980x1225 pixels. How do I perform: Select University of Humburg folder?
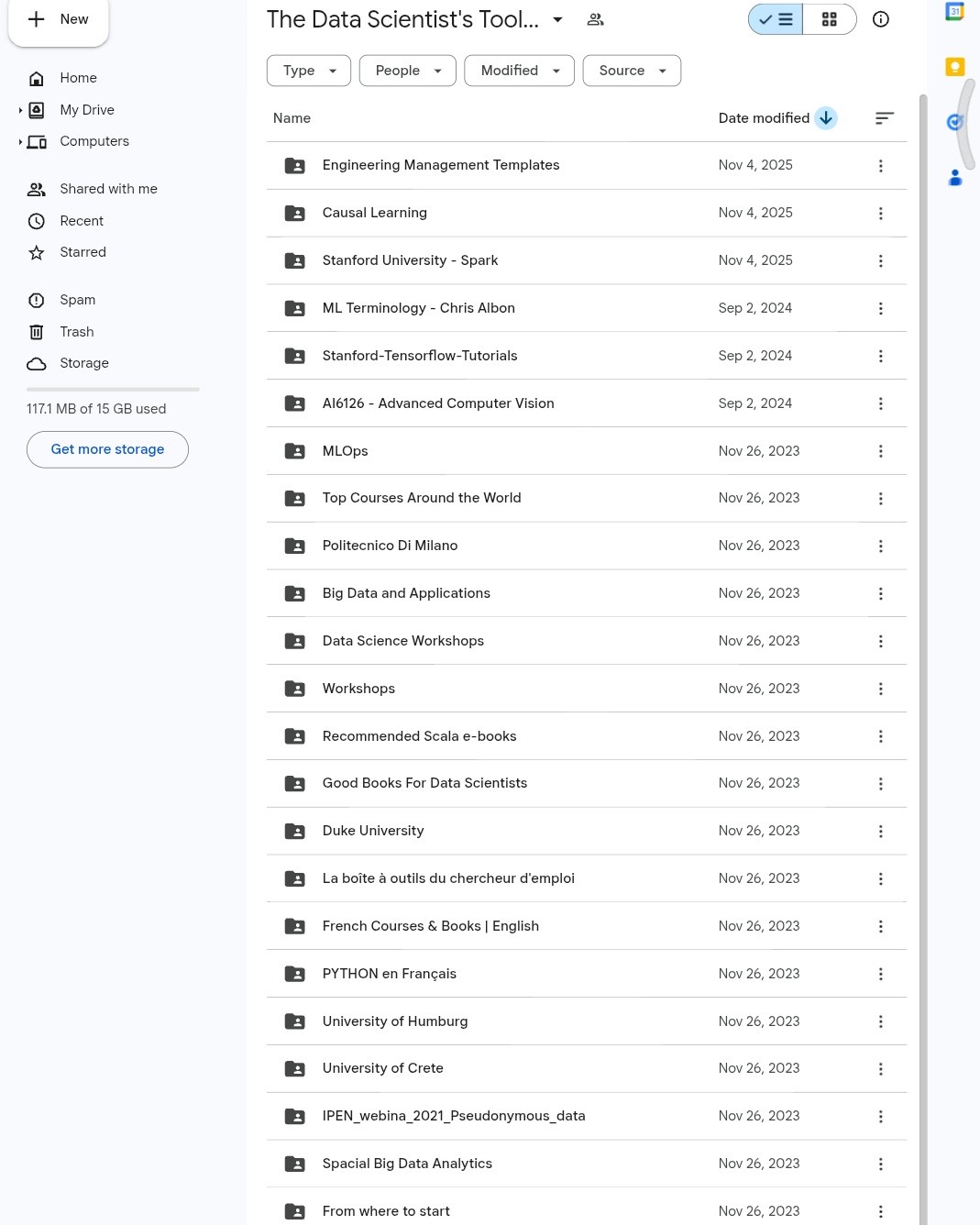pyautogui.click(x=587, y=1021)
